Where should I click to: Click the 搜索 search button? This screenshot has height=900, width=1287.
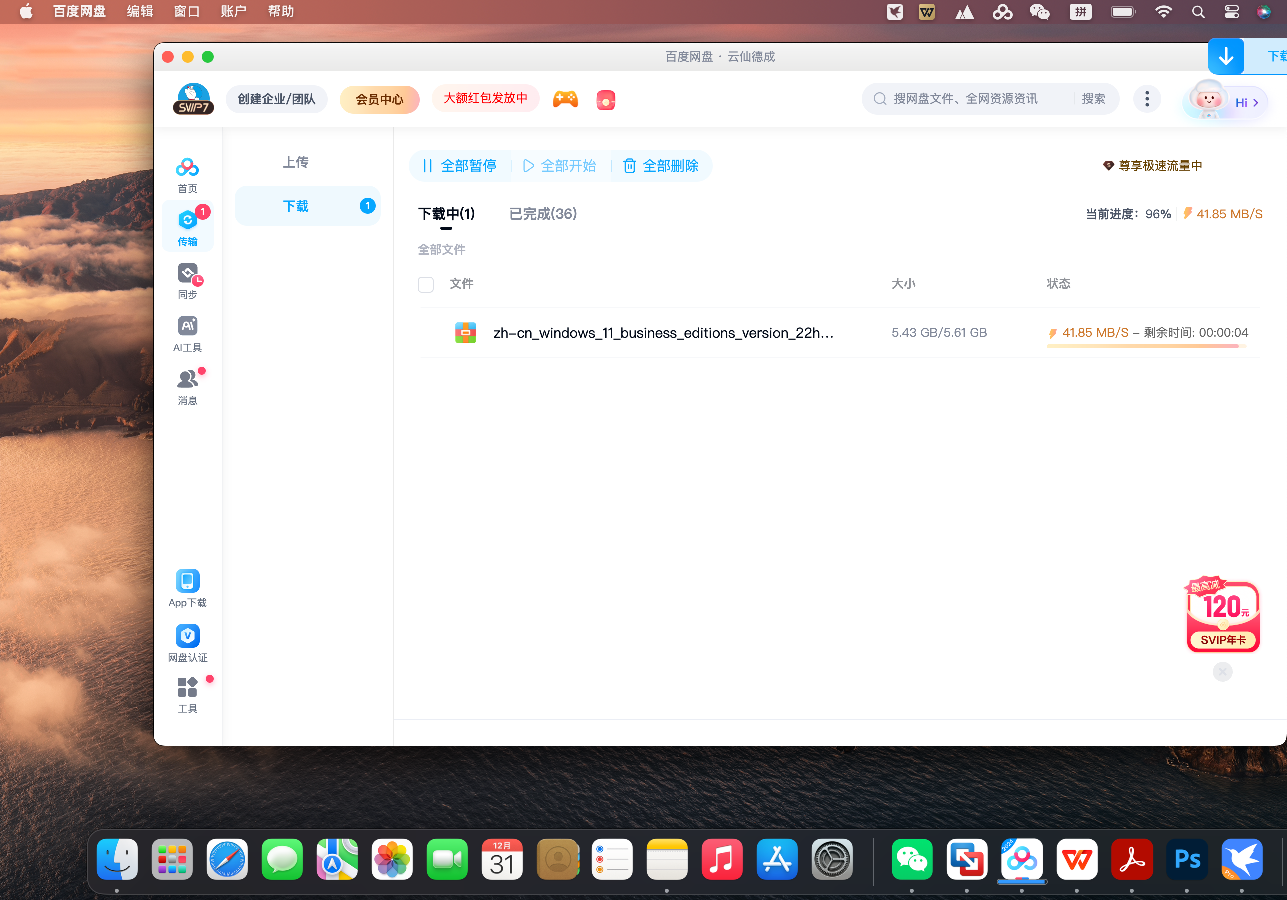click(1094, 99)
